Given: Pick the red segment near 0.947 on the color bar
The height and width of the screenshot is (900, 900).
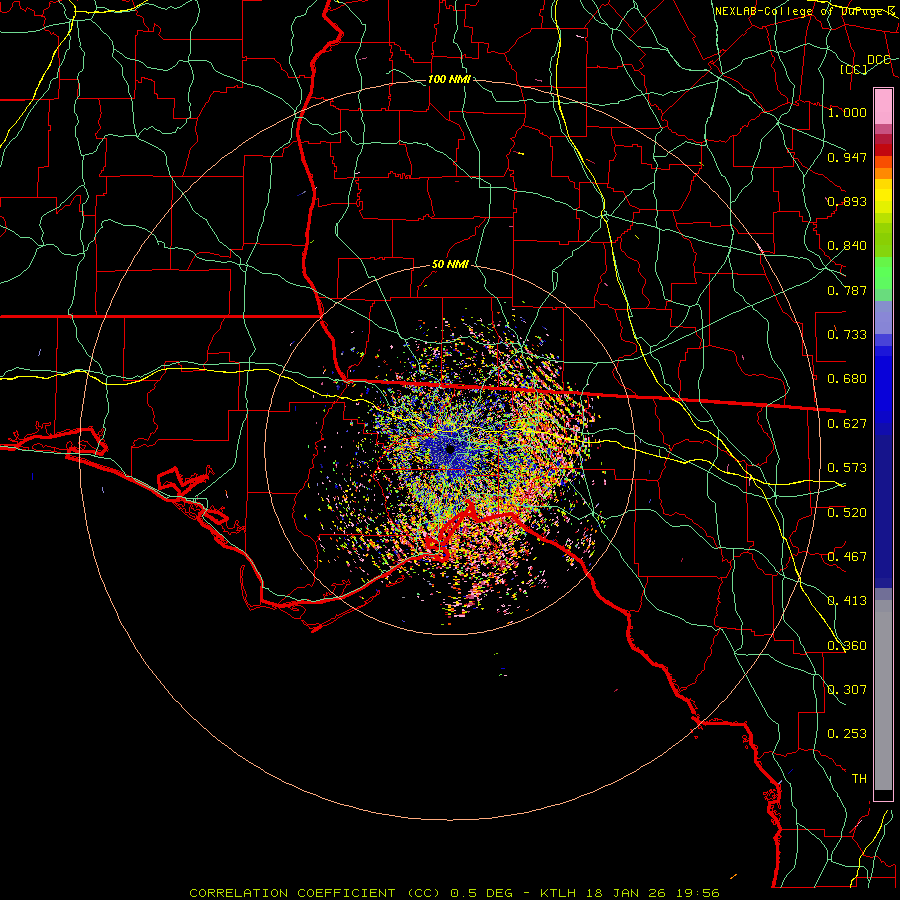Looking at the screenshot, I should [883, 150].
